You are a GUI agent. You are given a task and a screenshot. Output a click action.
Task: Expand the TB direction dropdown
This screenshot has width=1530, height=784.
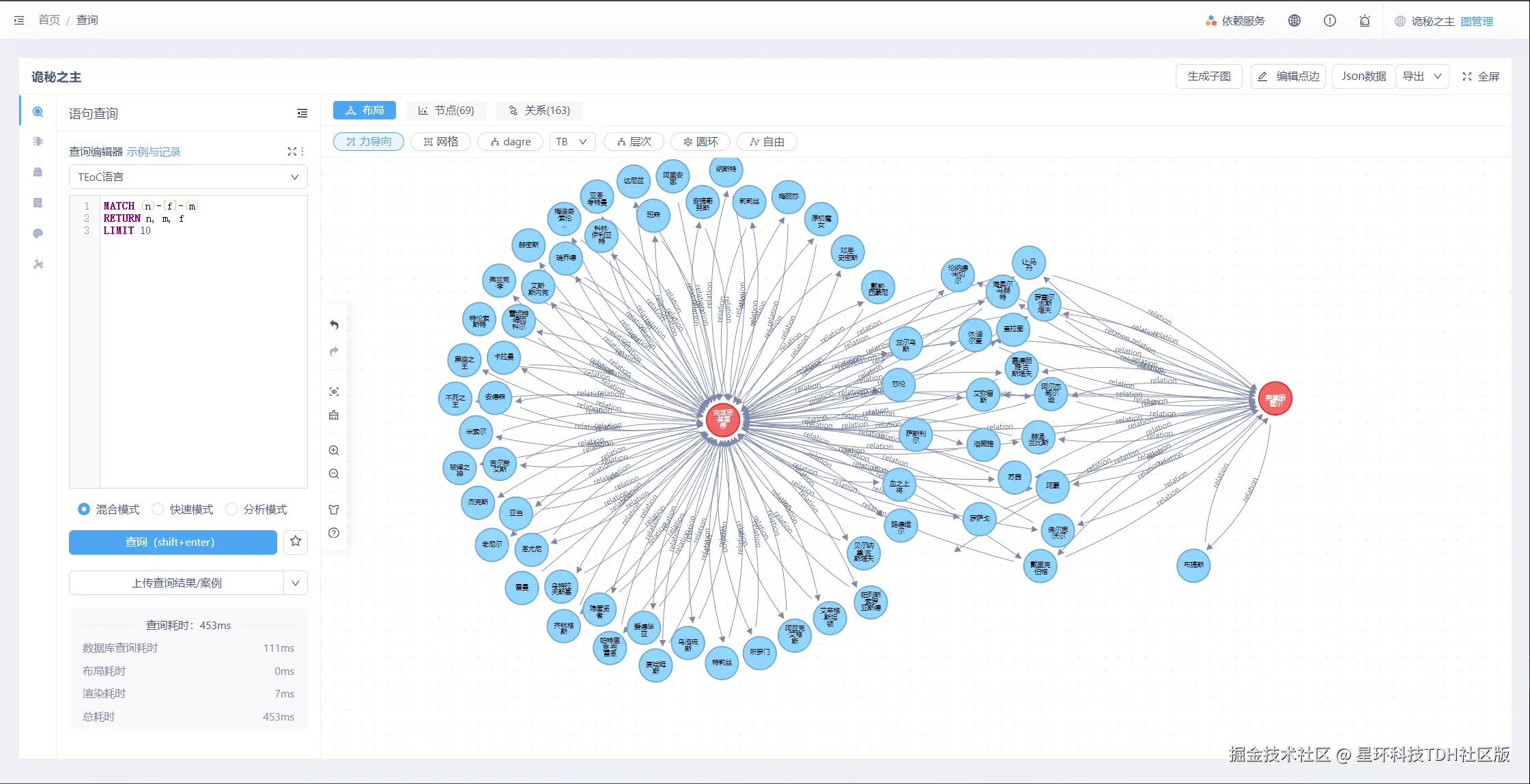572,141
